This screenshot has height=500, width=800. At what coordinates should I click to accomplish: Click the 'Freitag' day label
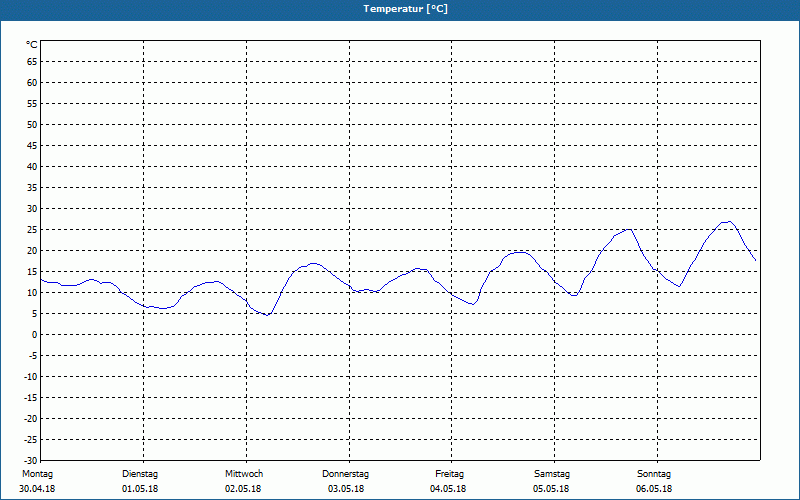point(449,474)
